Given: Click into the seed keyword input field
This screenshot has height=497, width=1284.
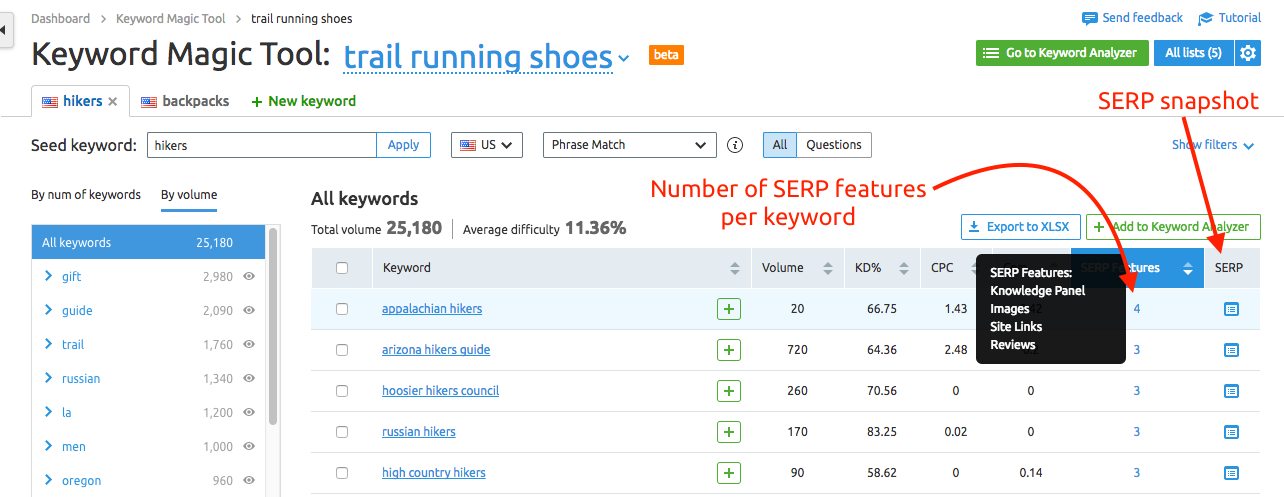Looking at the screenshot, I should click(x=262, y=145).
